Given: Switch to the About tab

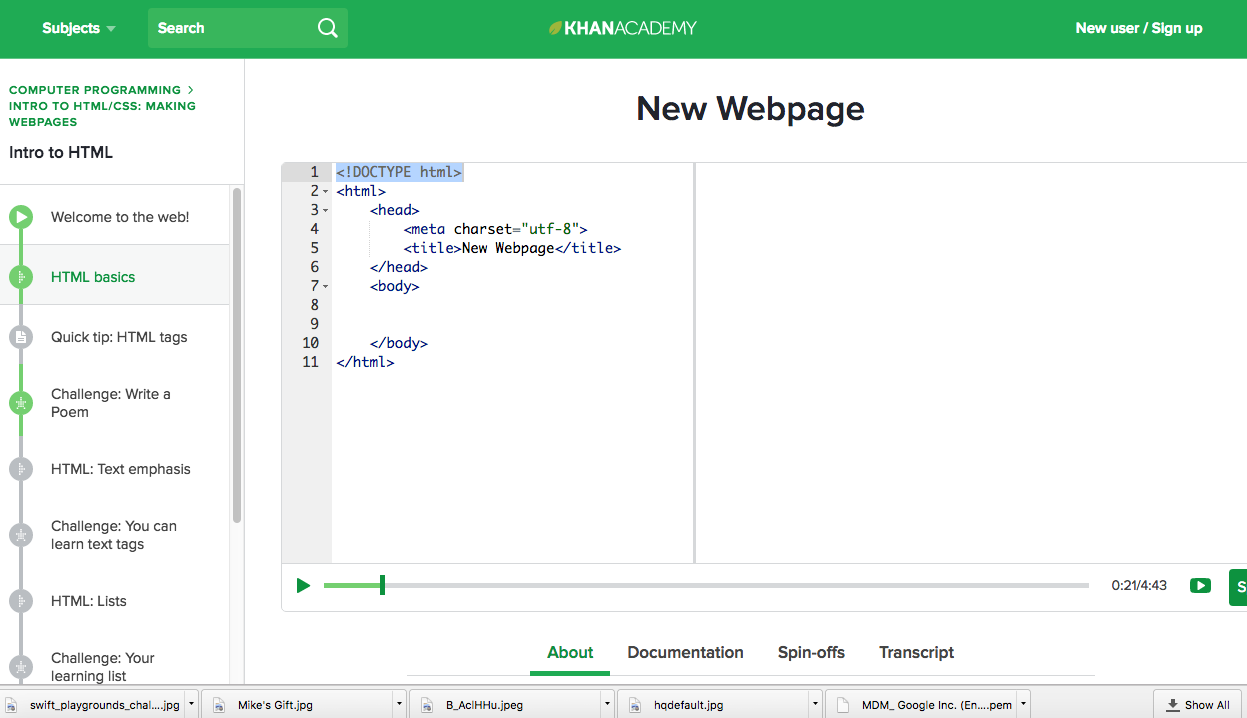Looking at the screenshot, I should [570, 652].
